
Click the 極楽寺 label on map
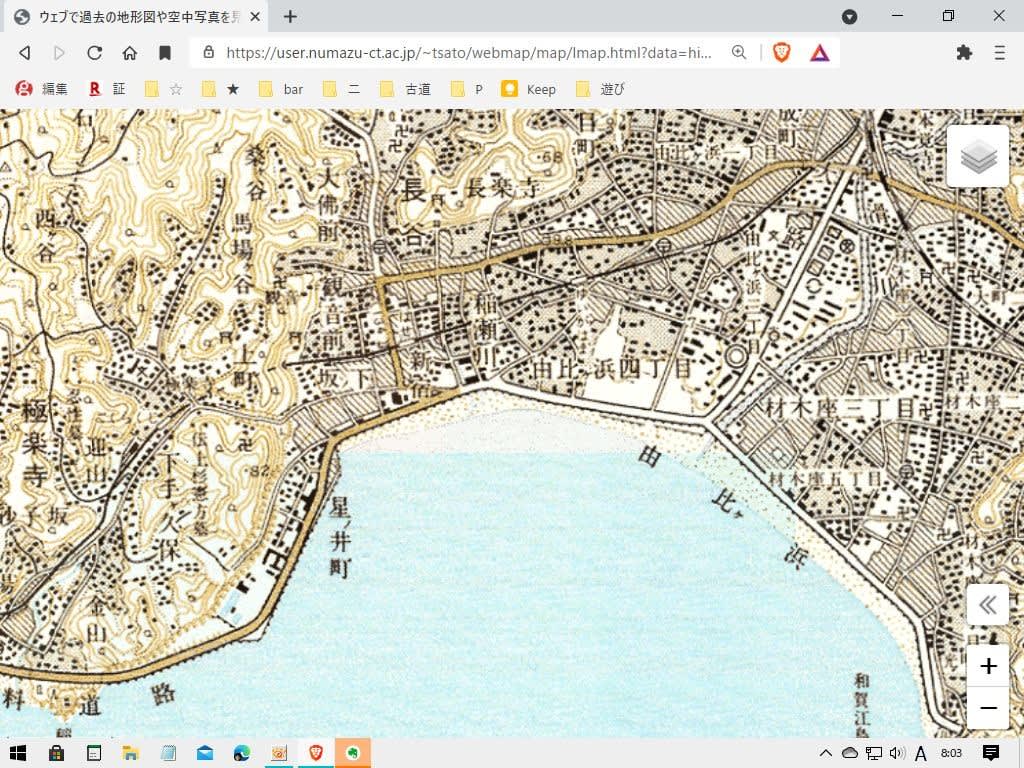35,443
